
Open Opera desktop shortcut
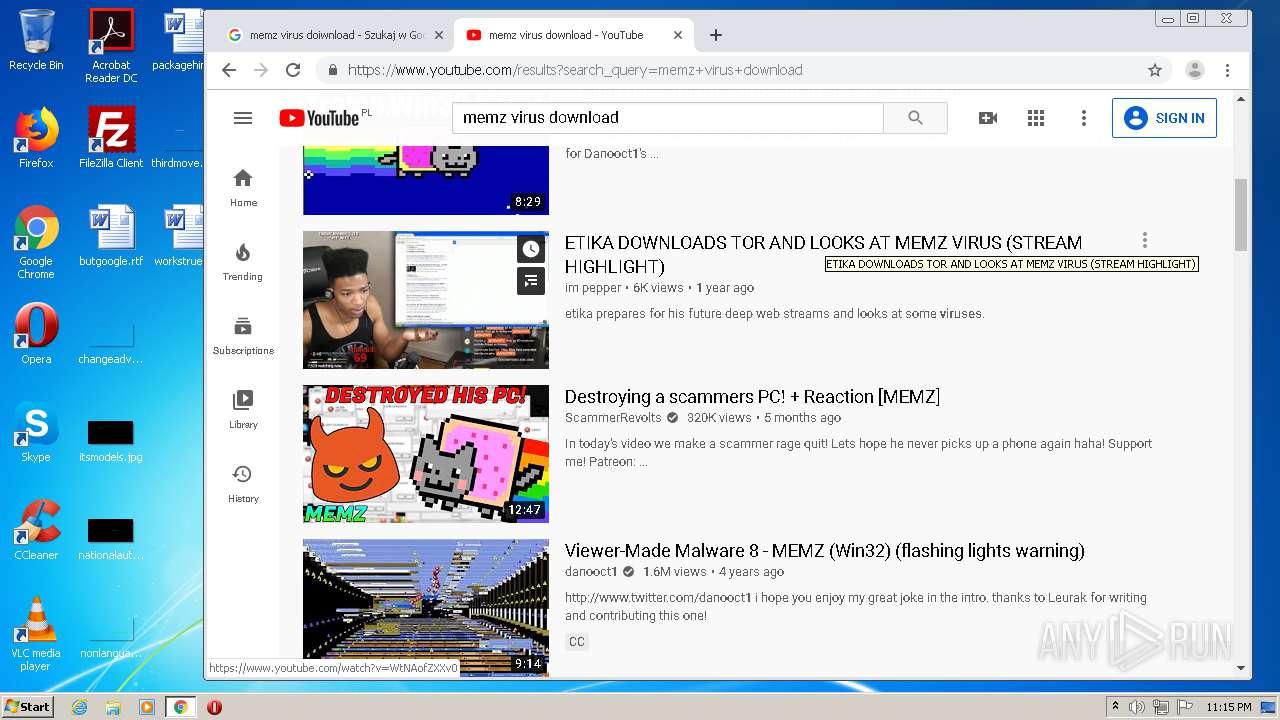click(36, 335)
